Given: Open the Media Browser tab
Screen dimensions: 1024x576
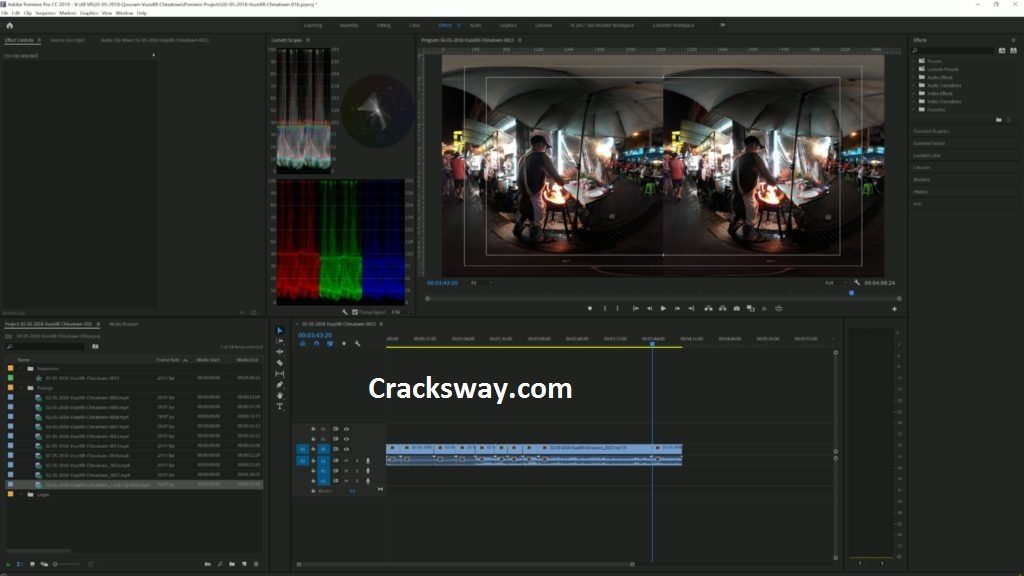Looking at the screenshot, I should pos(123,324).
